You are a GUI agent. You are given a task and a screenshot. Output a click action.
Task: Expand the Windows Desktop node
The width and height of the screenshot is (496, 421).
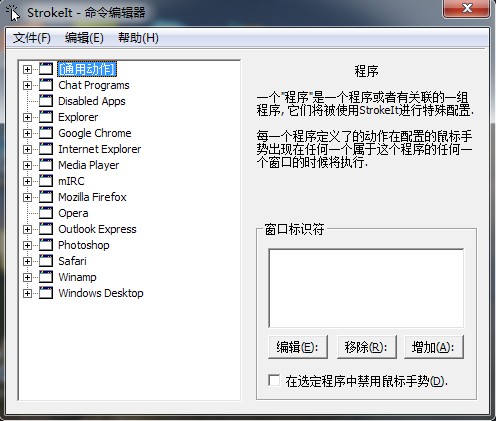pyautogui.click(x=27, y=293)
